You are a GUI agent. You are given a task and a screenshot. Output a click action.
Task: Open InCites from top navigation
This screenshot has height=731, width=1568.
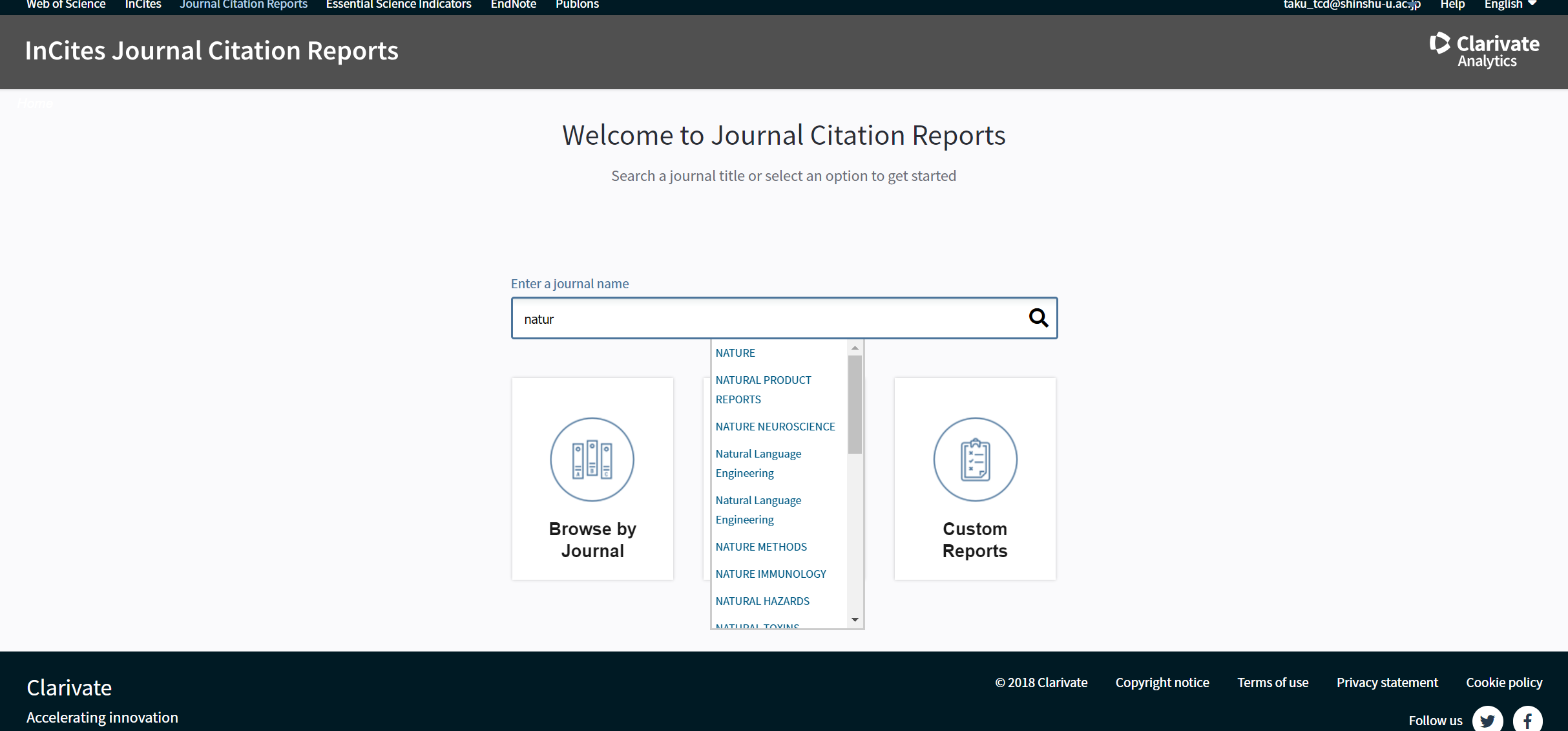143,5
